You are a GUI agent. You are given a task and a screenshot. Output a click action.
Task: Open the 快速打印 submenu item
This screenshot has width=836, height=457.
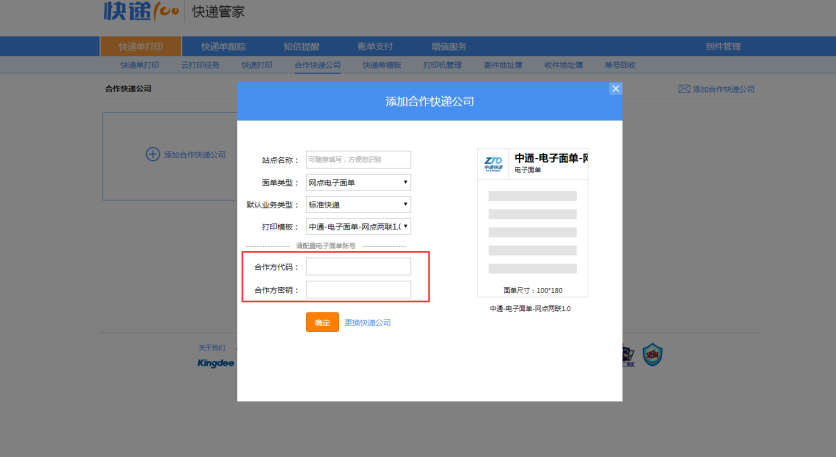click(x=257, y=65)
